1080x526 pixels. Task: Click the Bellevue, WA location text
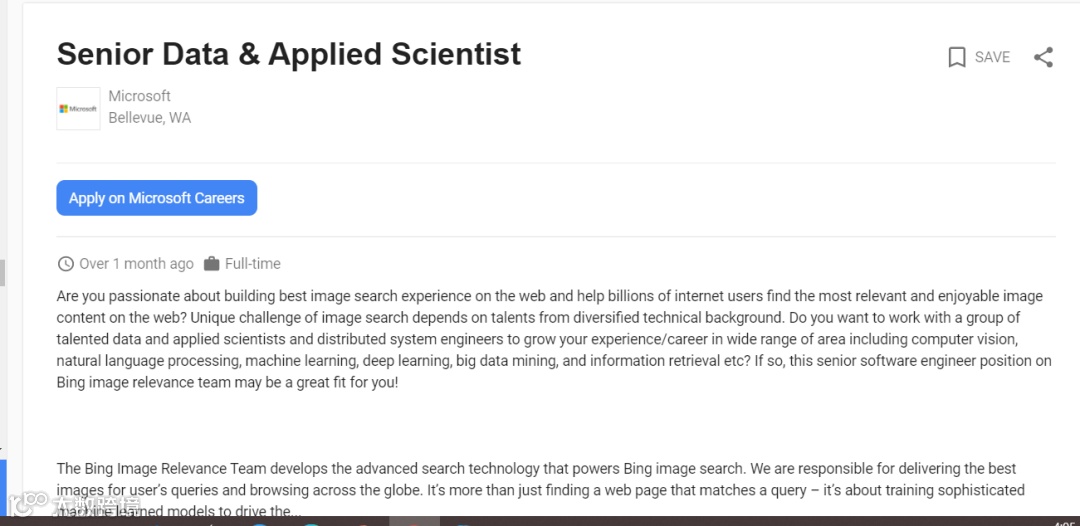pyautogui.click(x=149, y=118)
